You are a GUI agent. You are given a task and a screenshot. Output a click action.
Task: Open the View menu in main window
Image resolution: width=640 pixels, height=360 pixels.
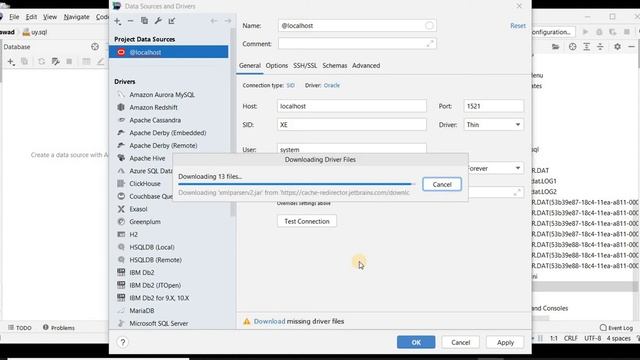click(x=50, y=17)
